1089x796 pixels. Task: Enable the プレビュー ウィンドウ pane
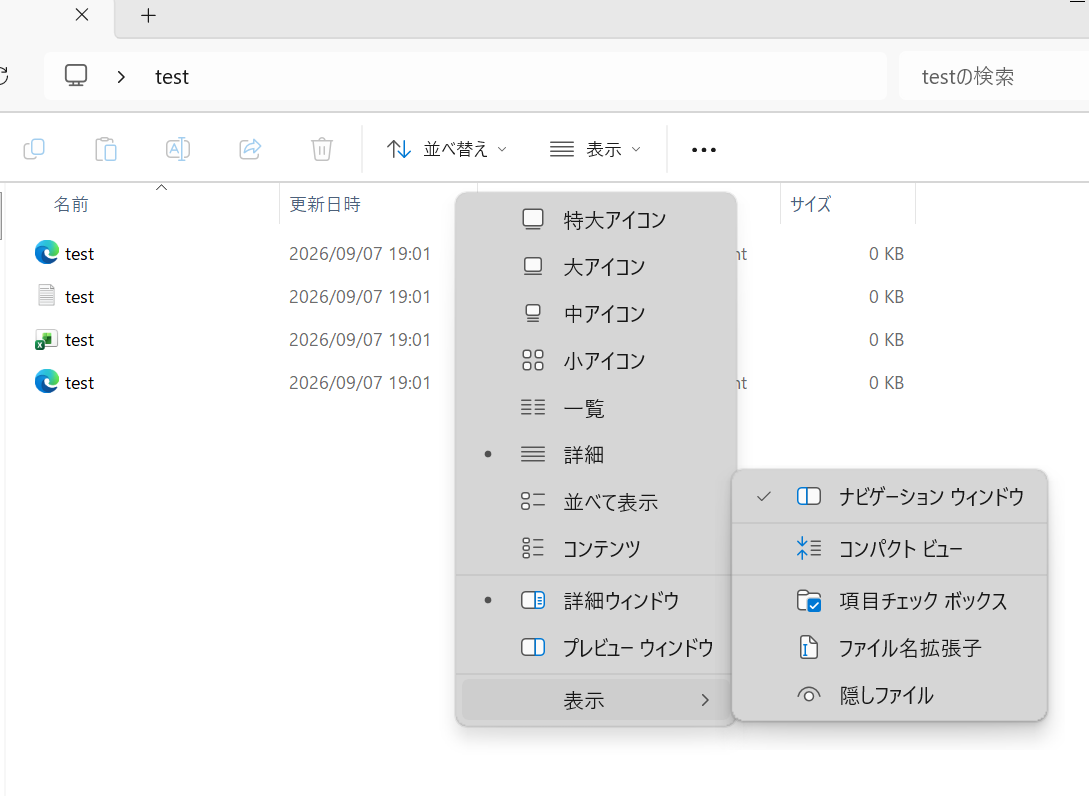coord(596,647)
